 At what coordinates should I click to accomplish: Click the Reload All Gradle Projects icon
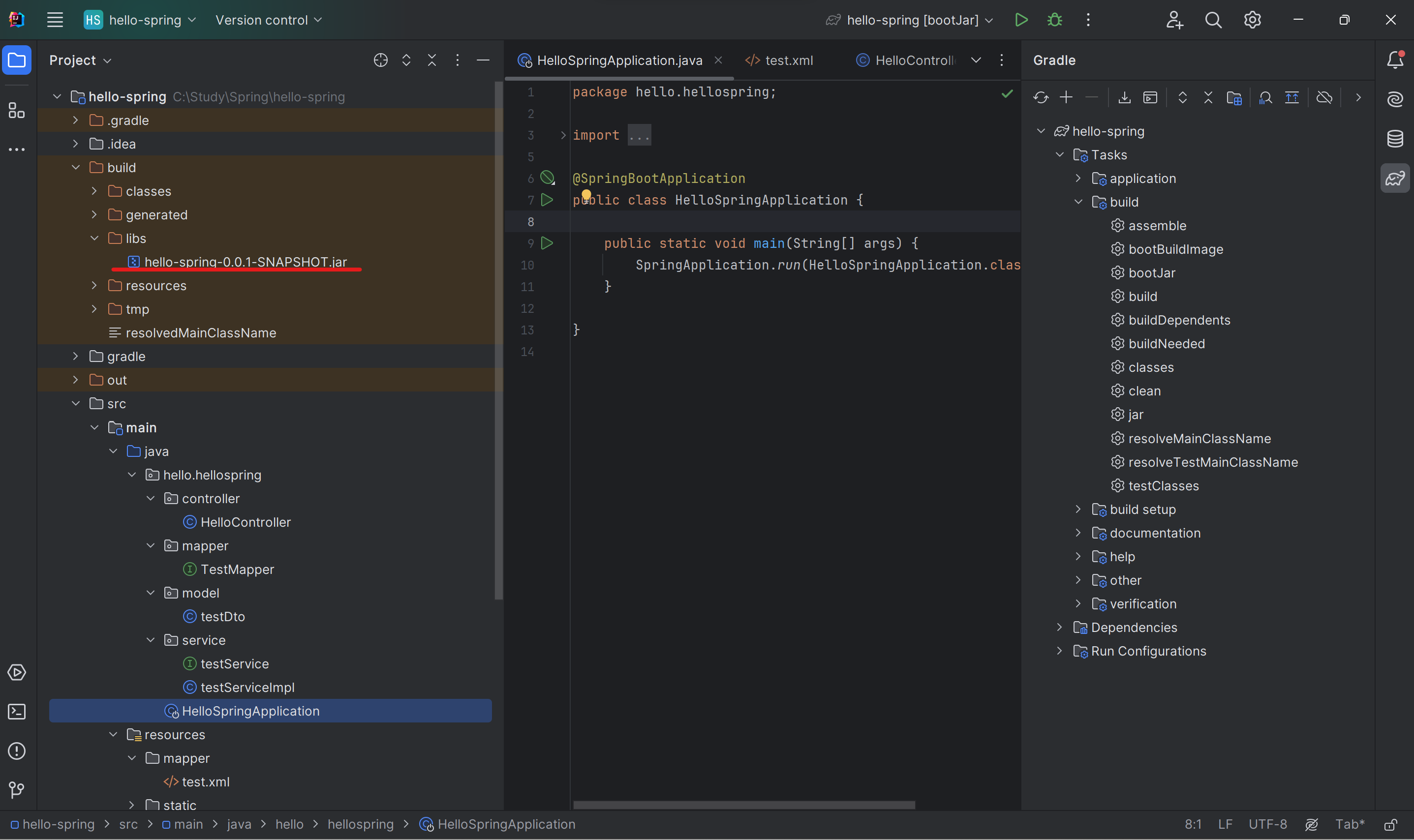1040,97
